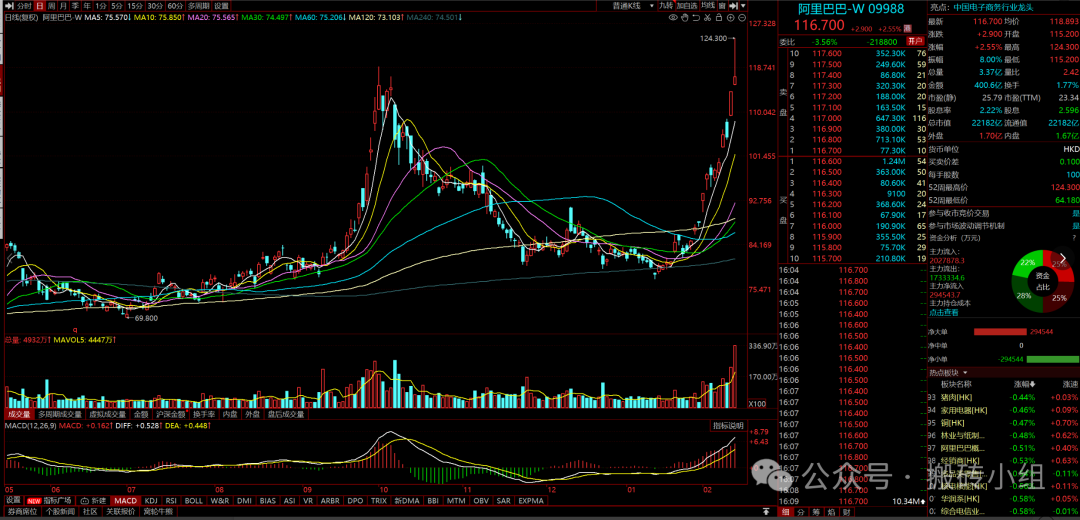1080x520 pixels.
Task: Open top toolbar 设置 settings
Action: (221, 6)
